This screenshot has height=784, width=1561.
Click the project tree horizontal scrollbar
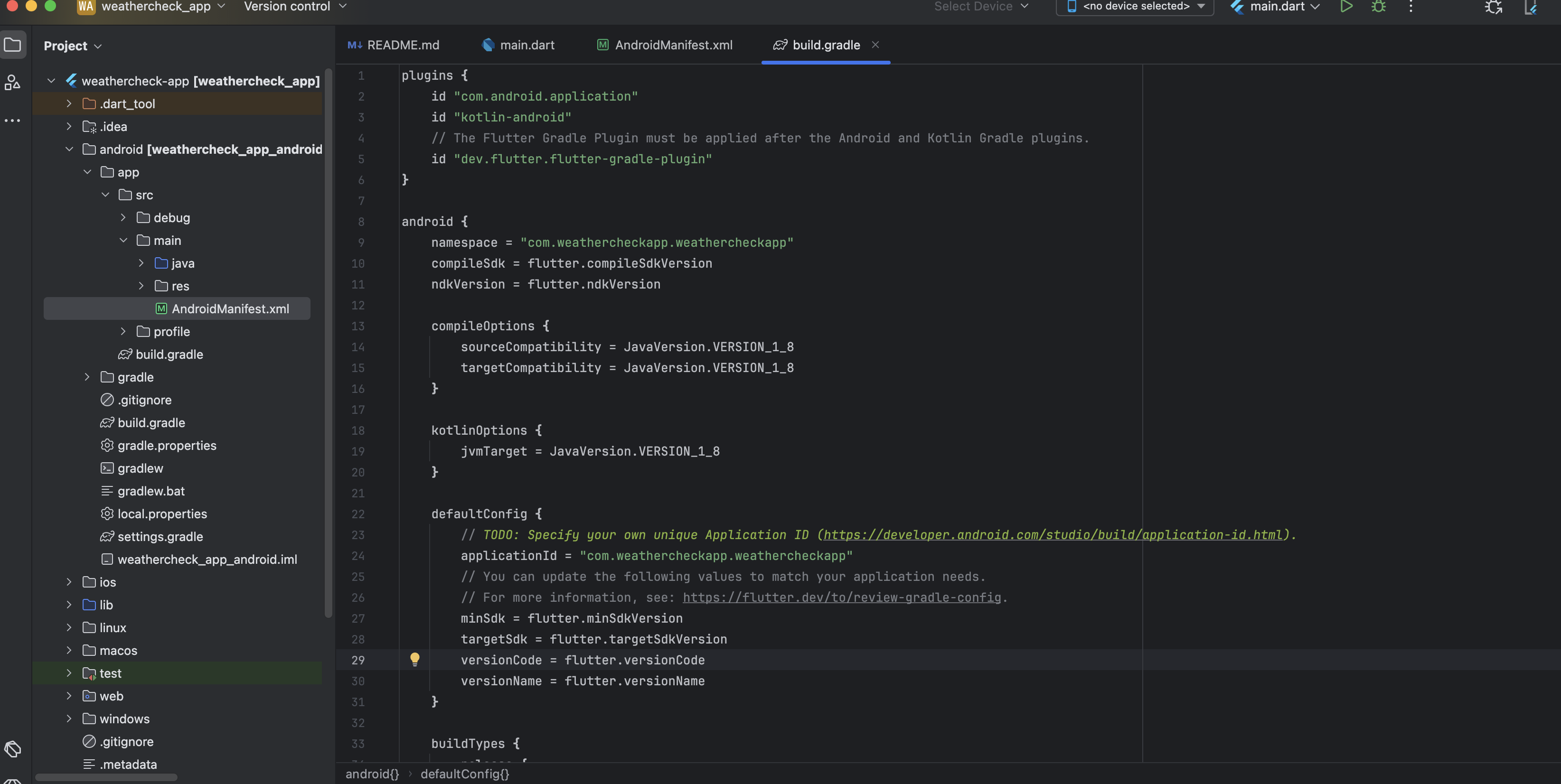pyautogui.click(x=107, y=777)
